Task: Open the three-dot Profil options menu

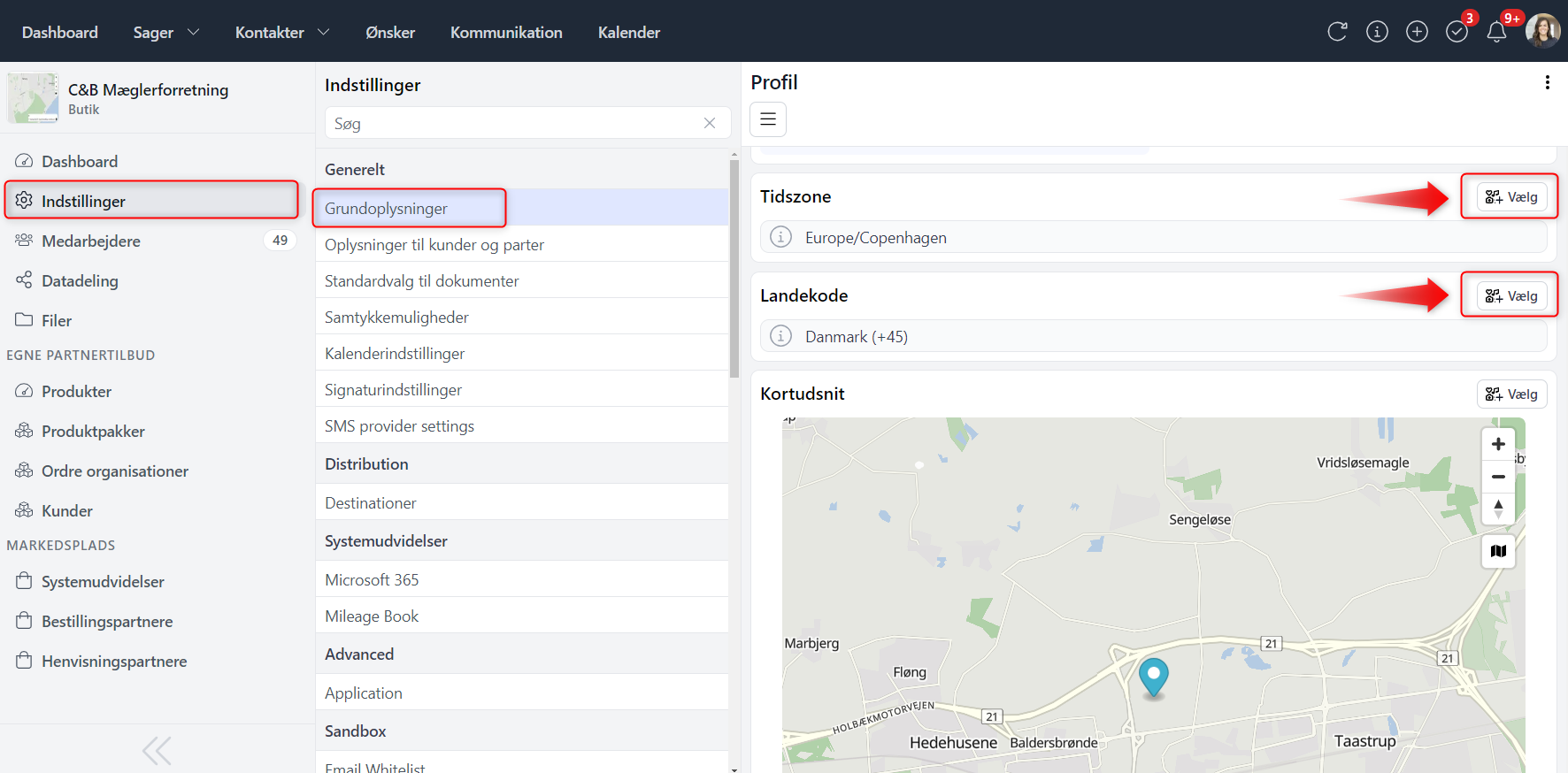Action: pyautogui.click(x=1547, y=82)
